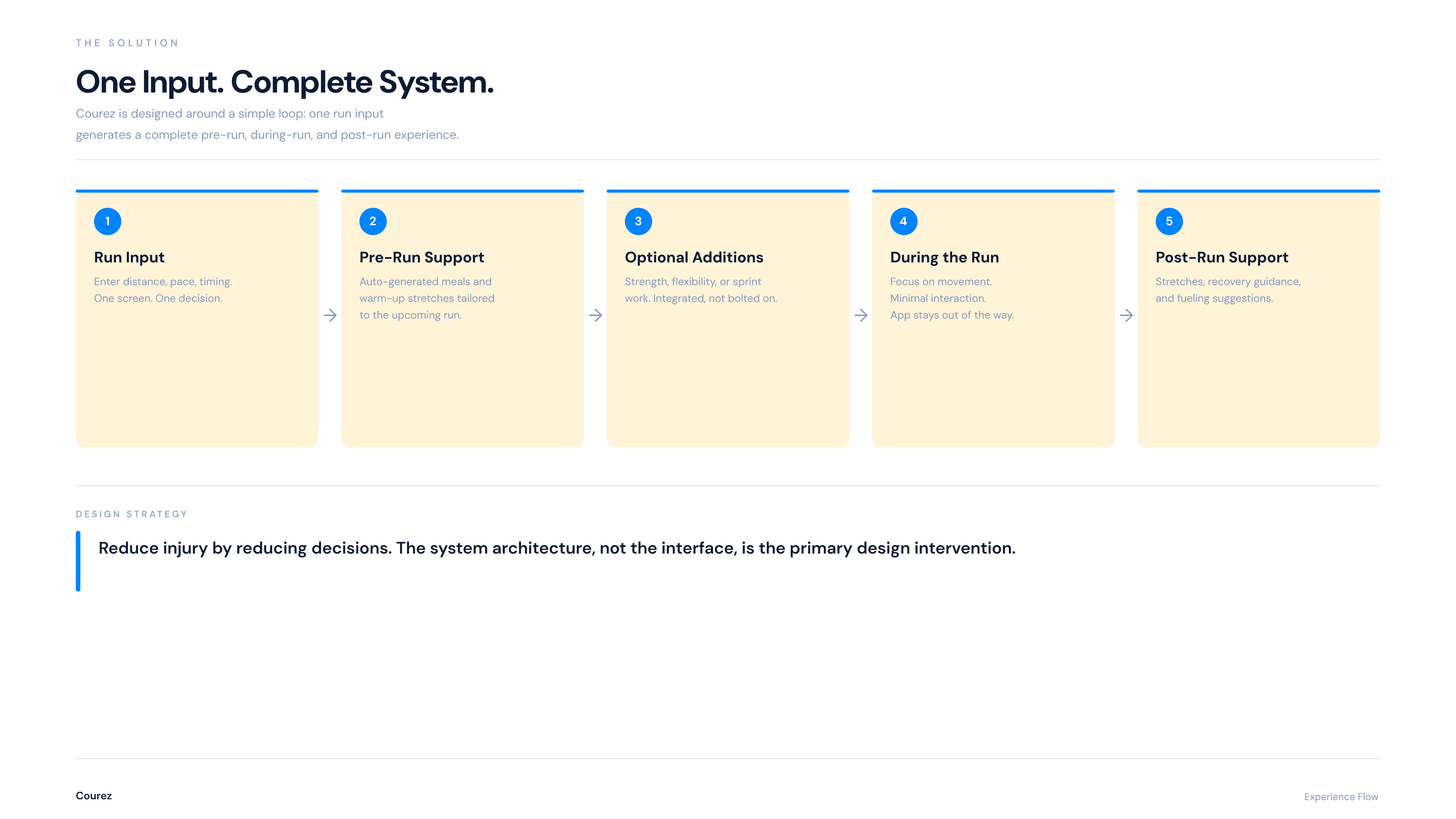Select the Run Input card heading
Viewport: 1456px width, 819px height.
coord(129,257)
